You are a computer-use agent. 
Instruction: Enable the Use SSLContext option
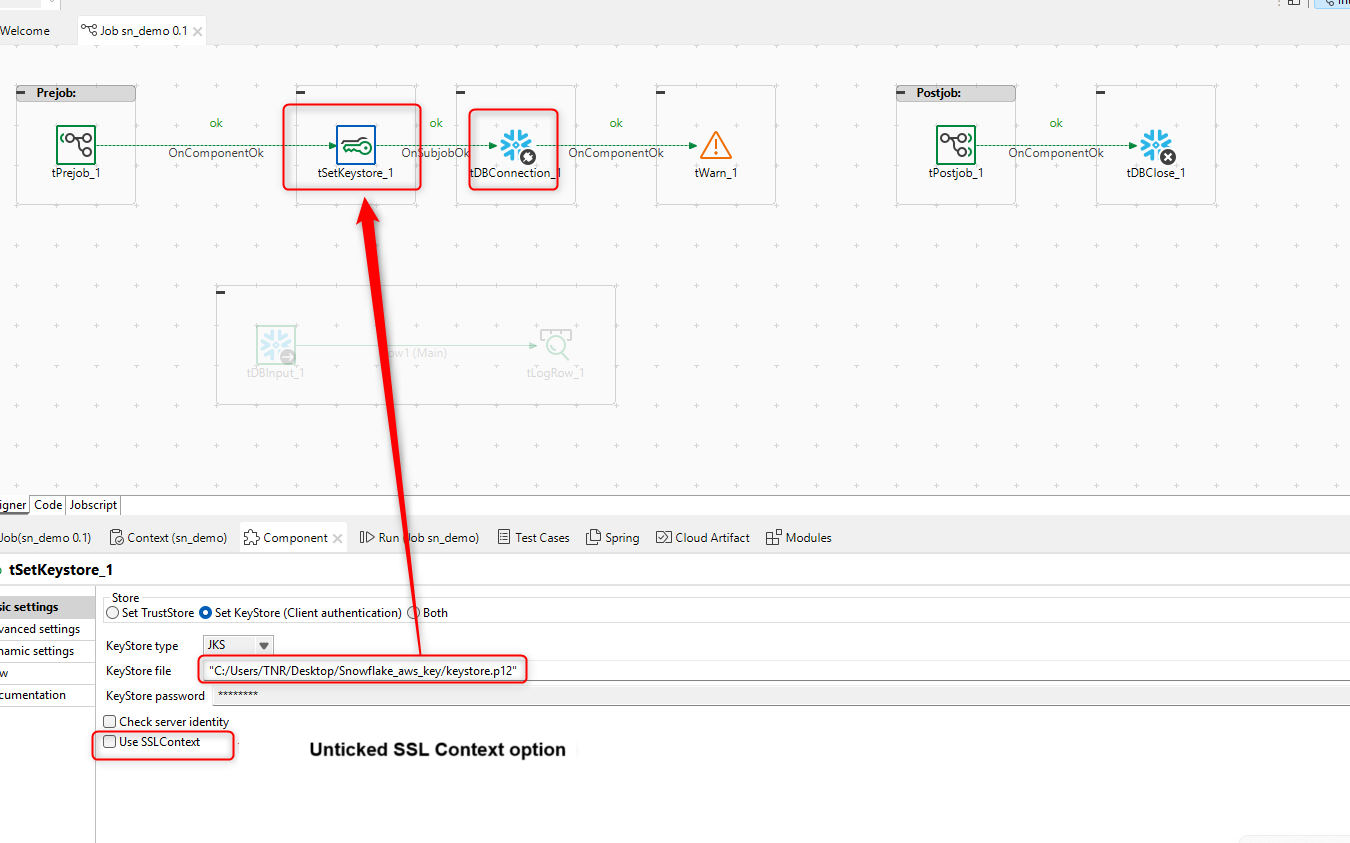(x=110, y=744)
